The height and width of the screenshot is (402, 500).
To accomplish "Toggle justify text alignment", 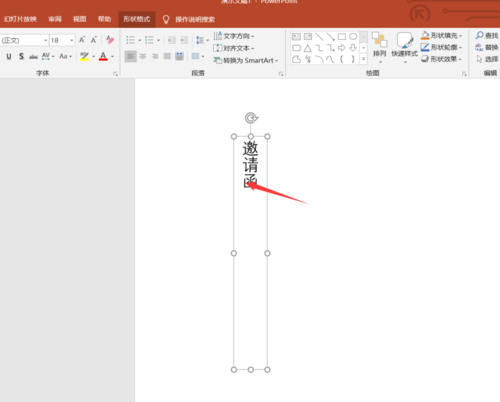I will pyautogui.click(x=167, y=56).
